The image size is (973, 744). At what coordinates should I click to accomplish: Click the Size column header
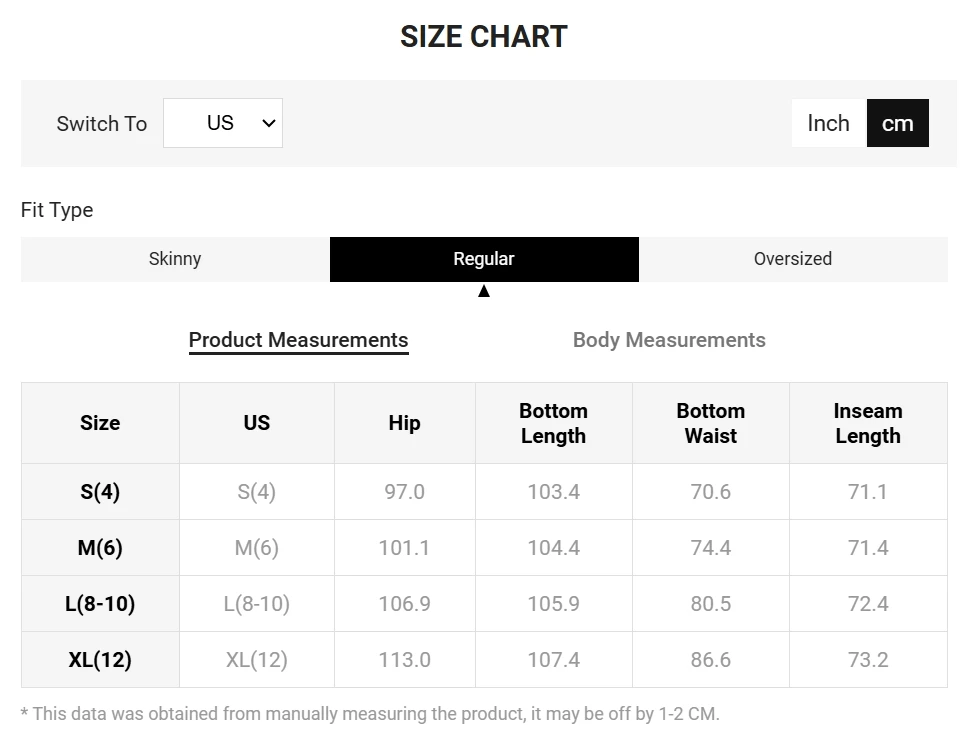[100, 423]
